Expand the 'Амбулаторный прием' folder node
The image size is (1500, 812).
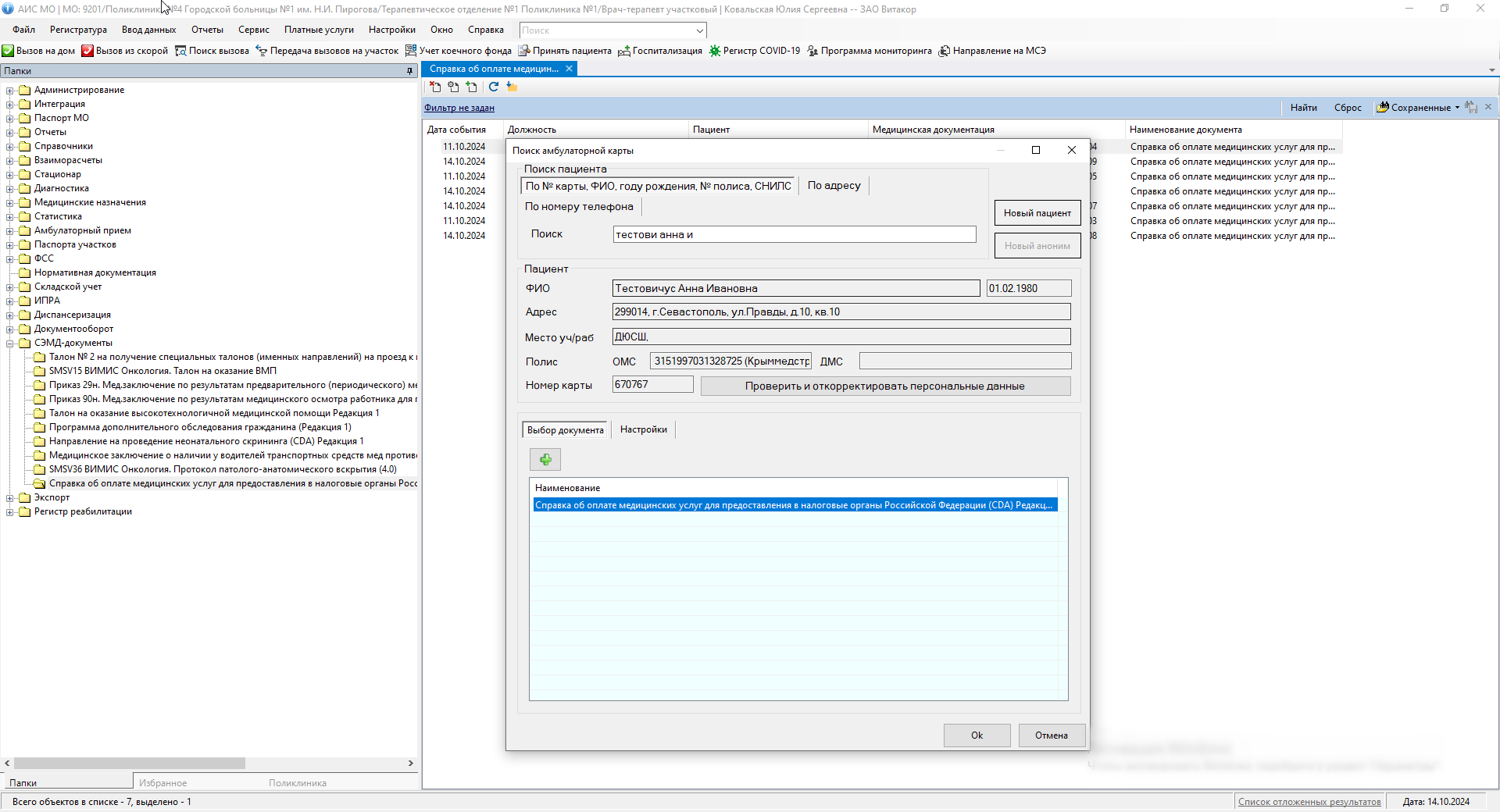pyautogui.click(x=10, y=230)
